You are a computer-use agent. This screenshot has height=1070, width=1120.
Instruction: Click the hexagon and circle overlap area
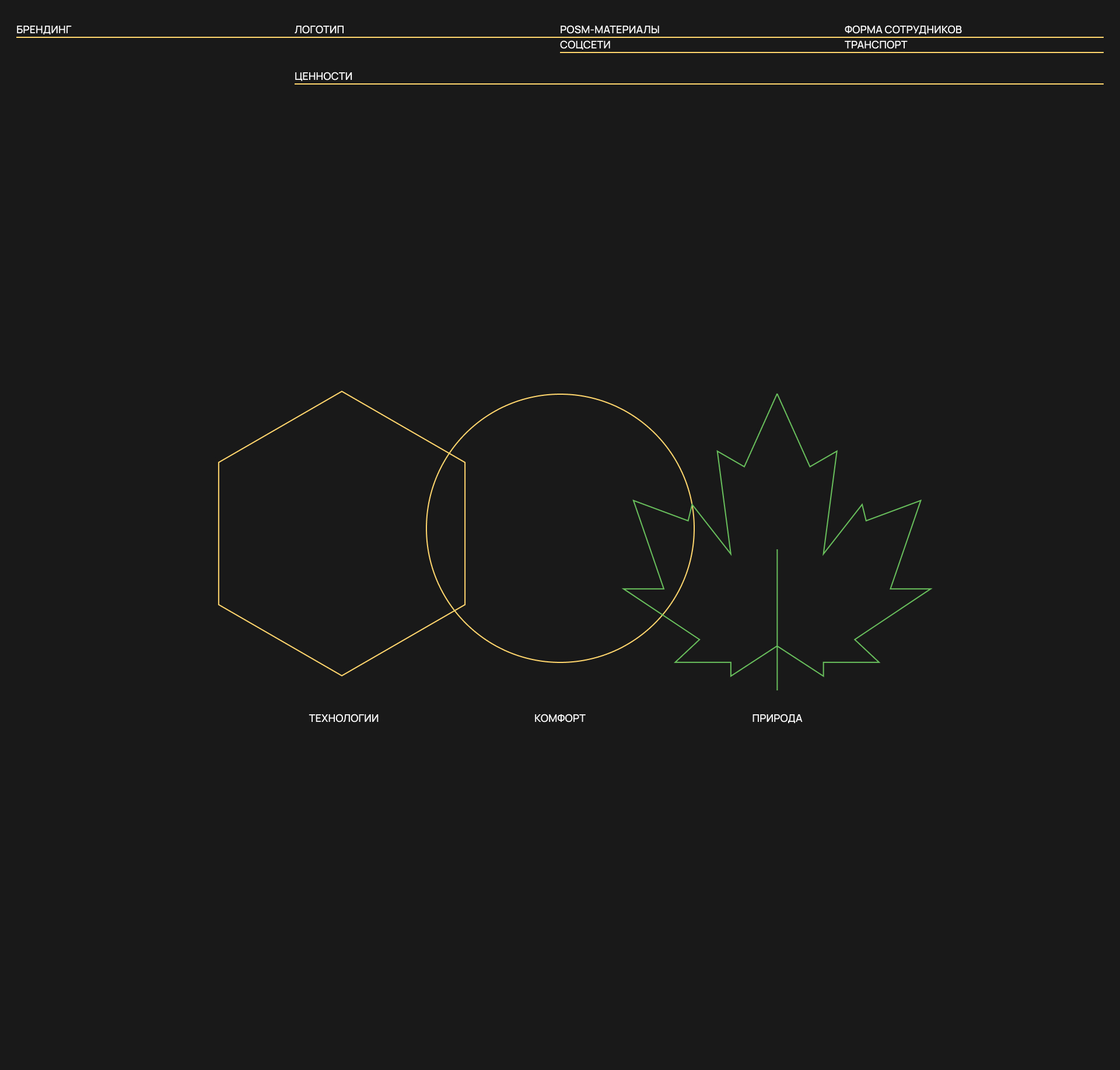[x=447, y=531]
